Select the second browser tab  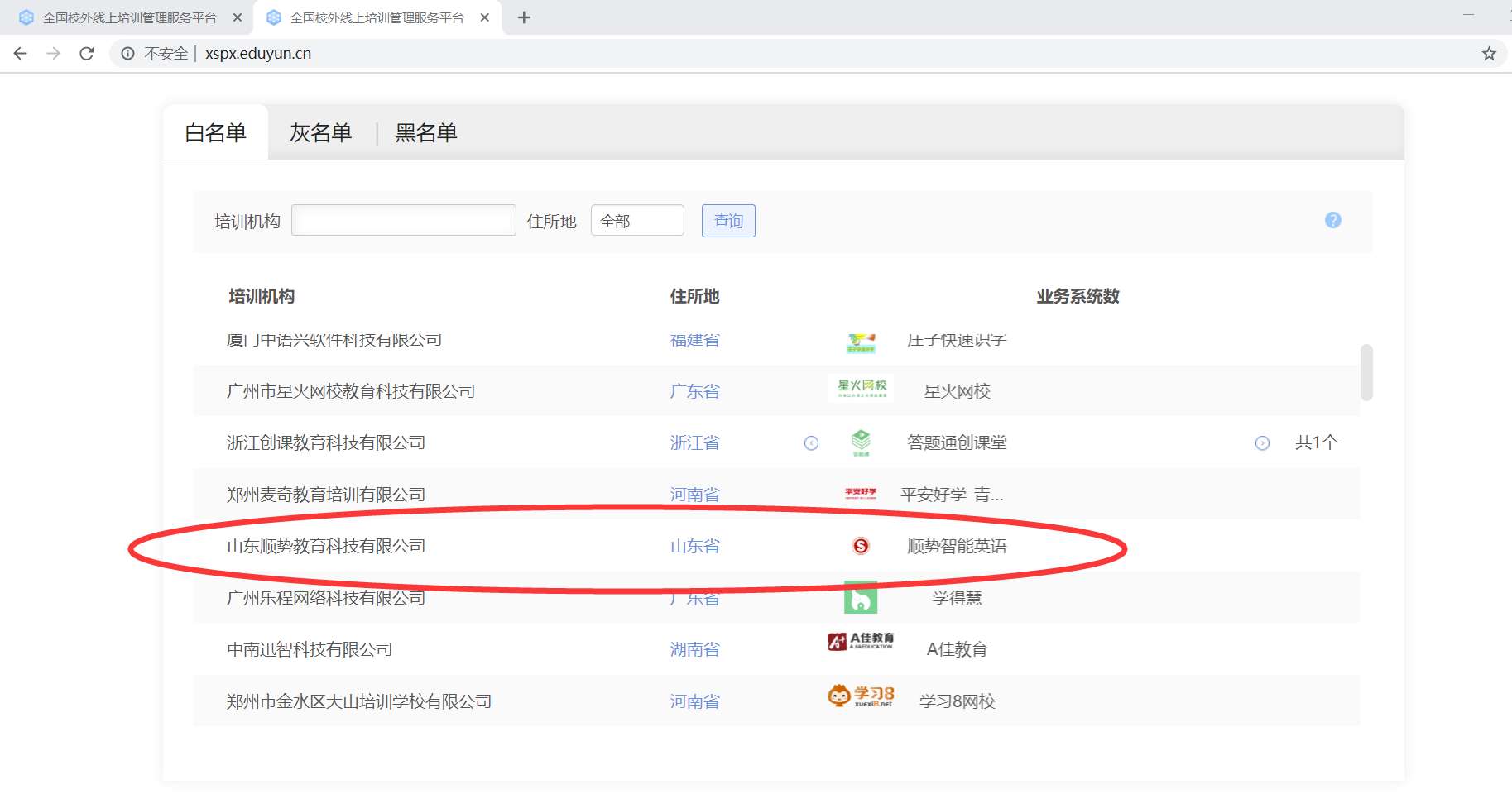tap(377, 17)
